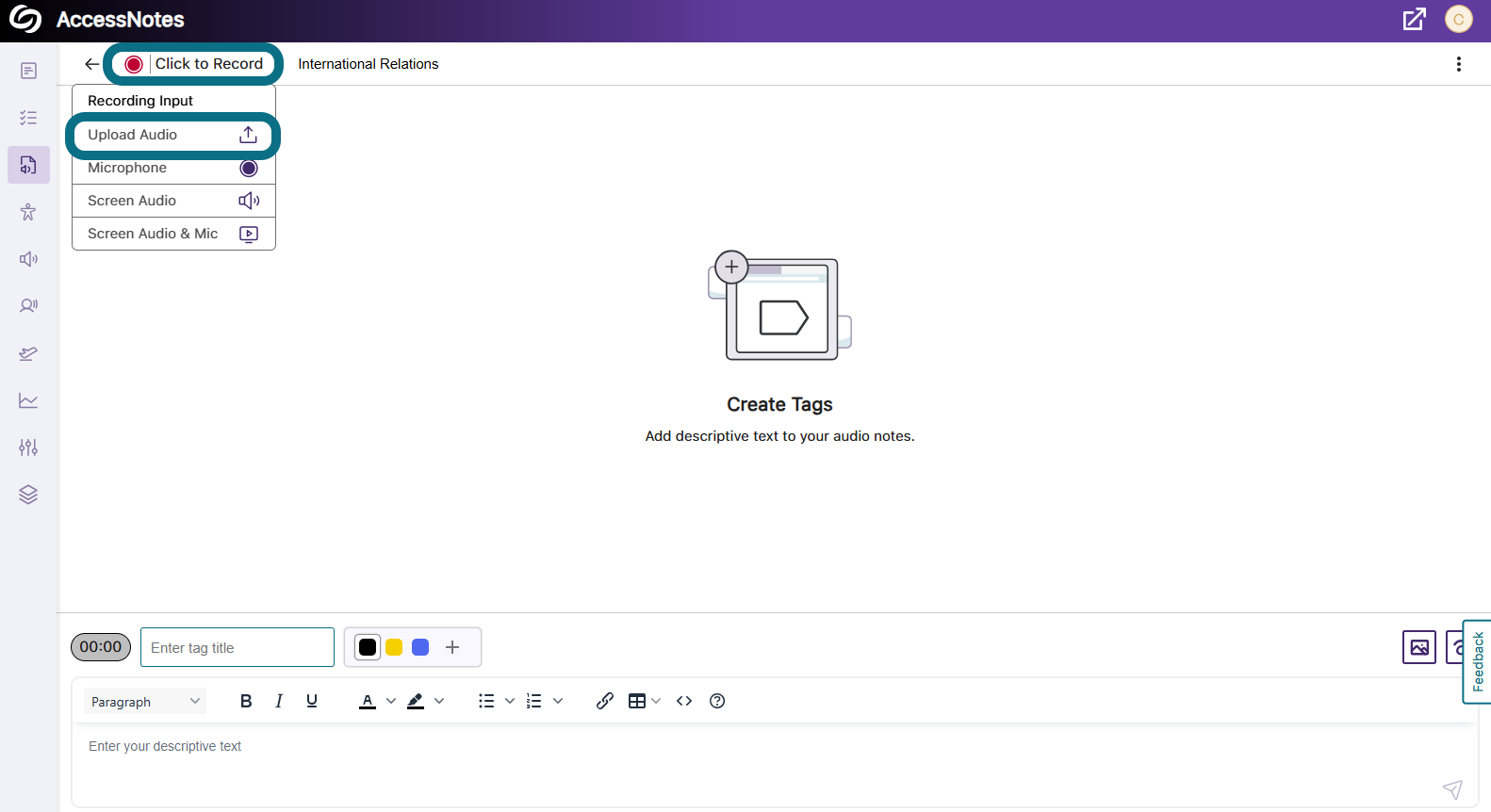Open the speaking-person icon in sidebar
Viewport: 1491px width, 812px height.
[x=29, y=306]
